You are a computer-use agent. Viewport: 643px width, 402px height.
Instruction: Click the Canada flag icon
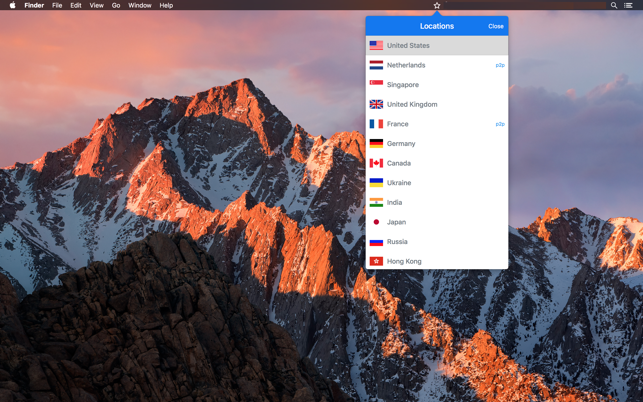point(376,163)
